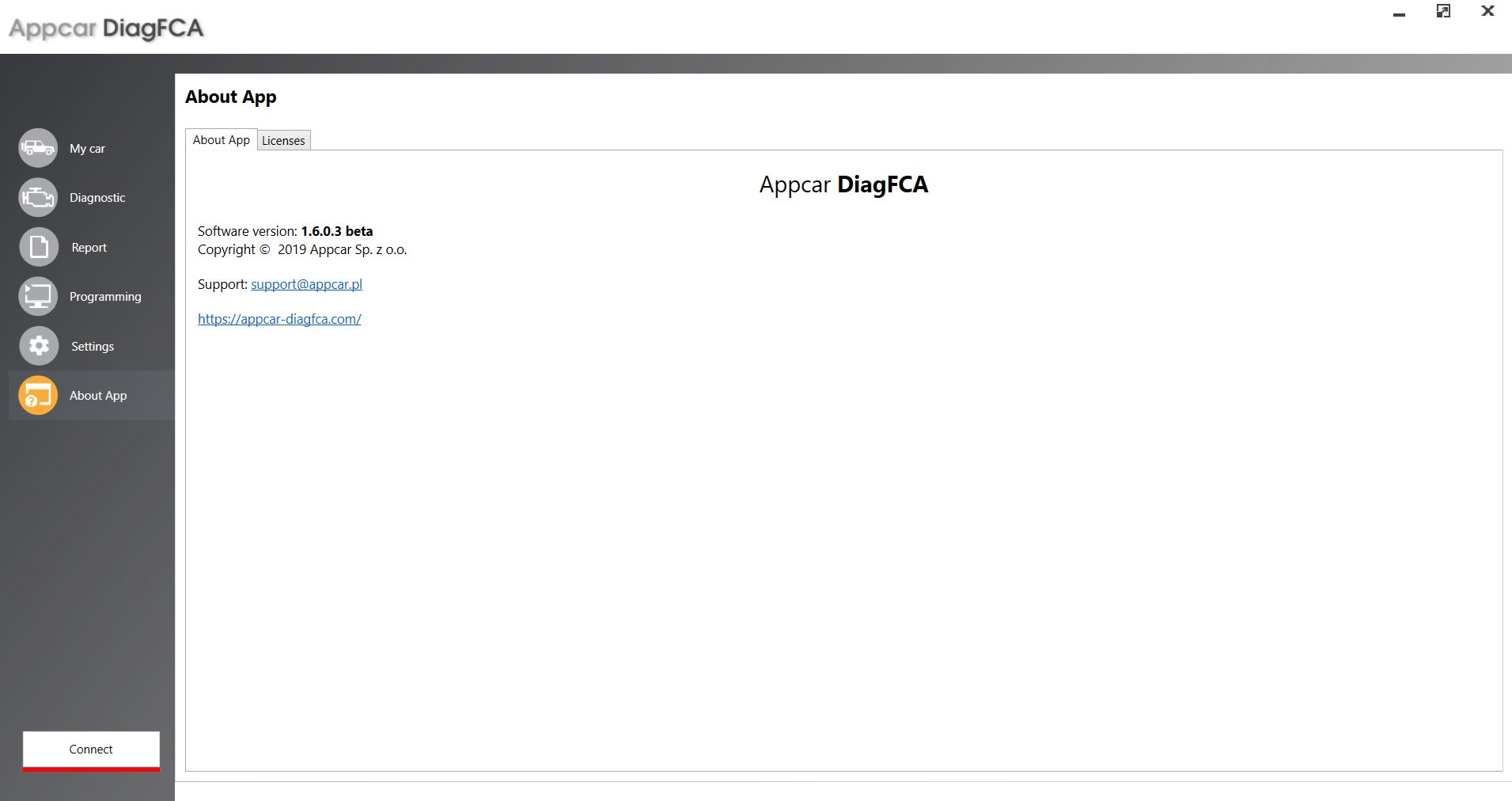Click the orange About App icon
The width and height of the screenshot is (1512, 801).
coord(38,395)
